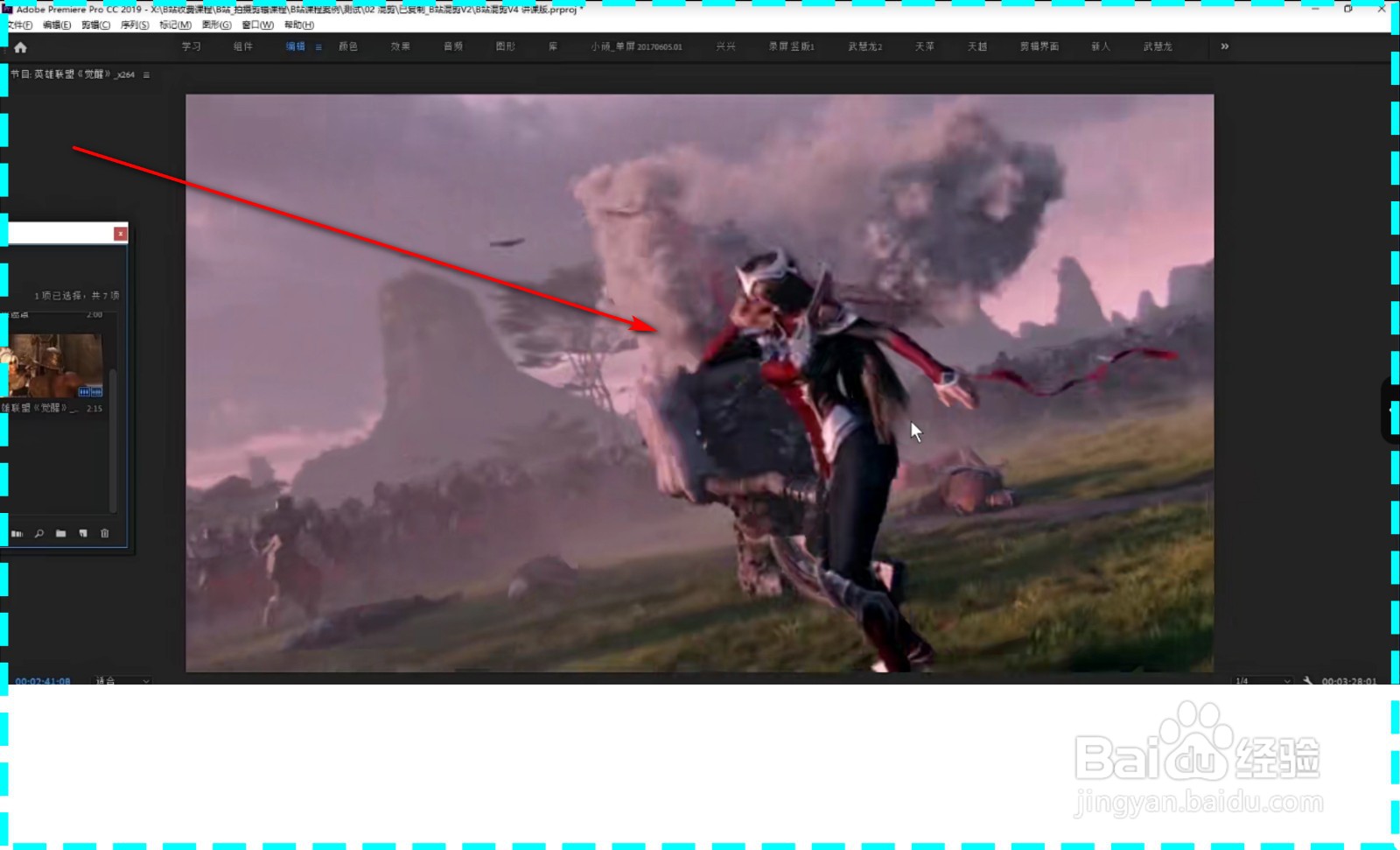Click the program monitor video preview
The width and height of the screenshot is (1400, 850).
699,383
